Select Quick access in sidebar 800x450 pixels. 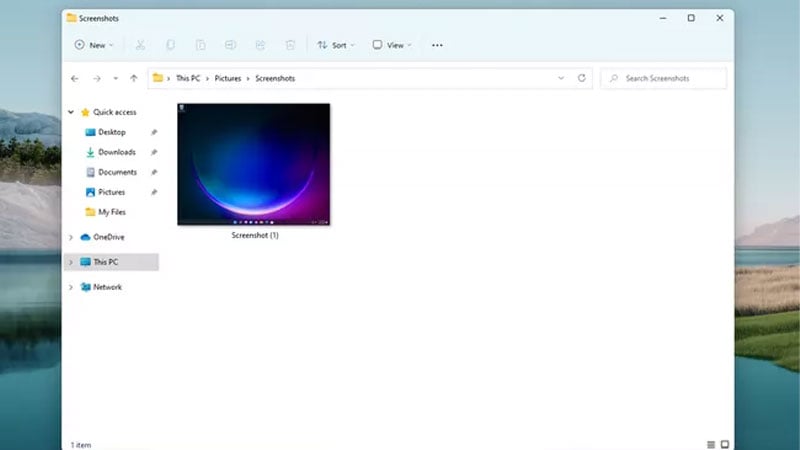pyautogui.click(x=115, y=112)
